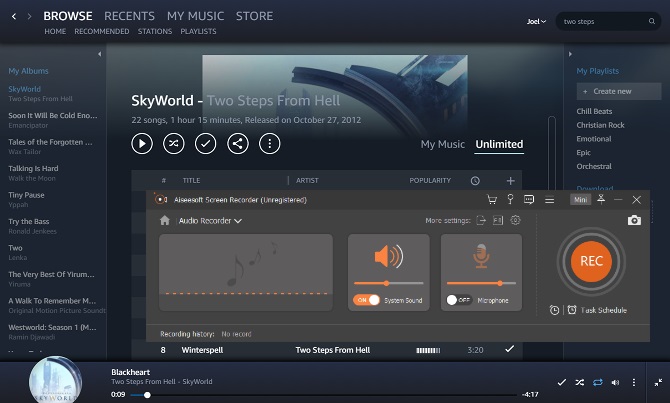Switch to the BROWSE tab
Image resolution: width=670 pixels, height=403 pixels.
[x=68, y=16]
